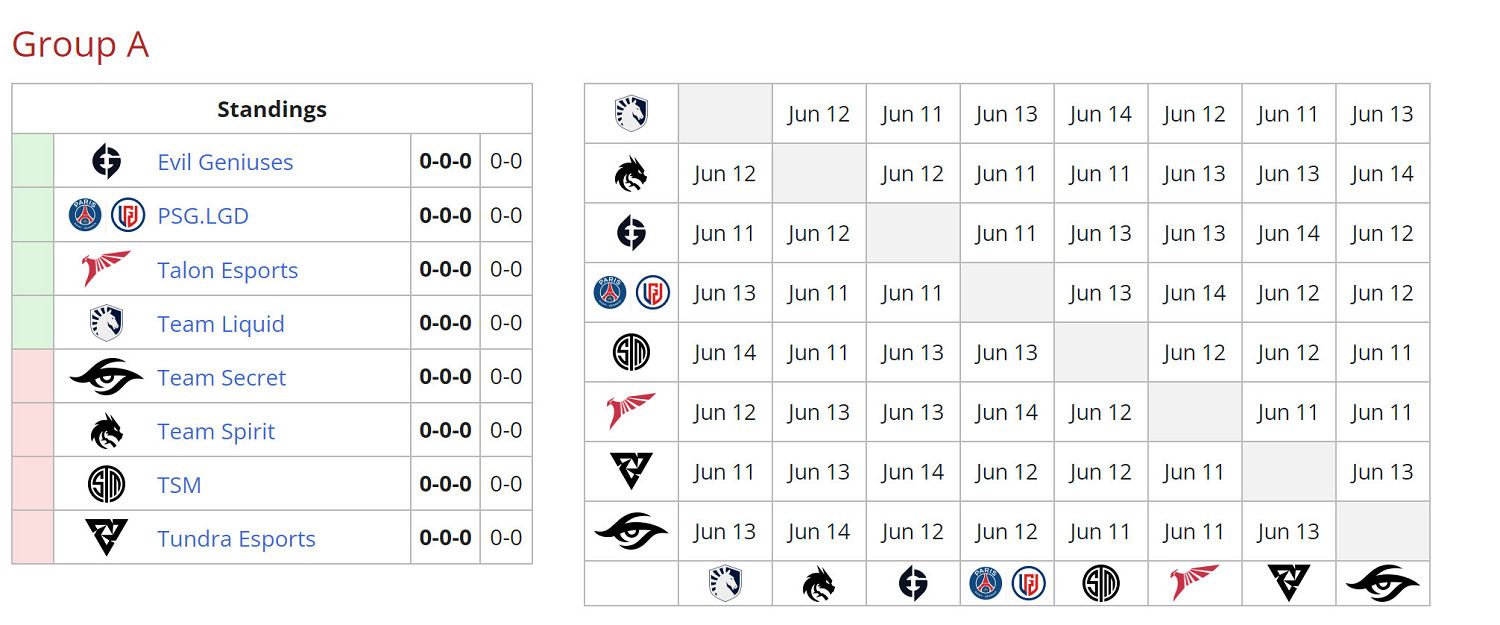
Task: Go to the Talon Esports team page link
Action: tap(227, 270)
